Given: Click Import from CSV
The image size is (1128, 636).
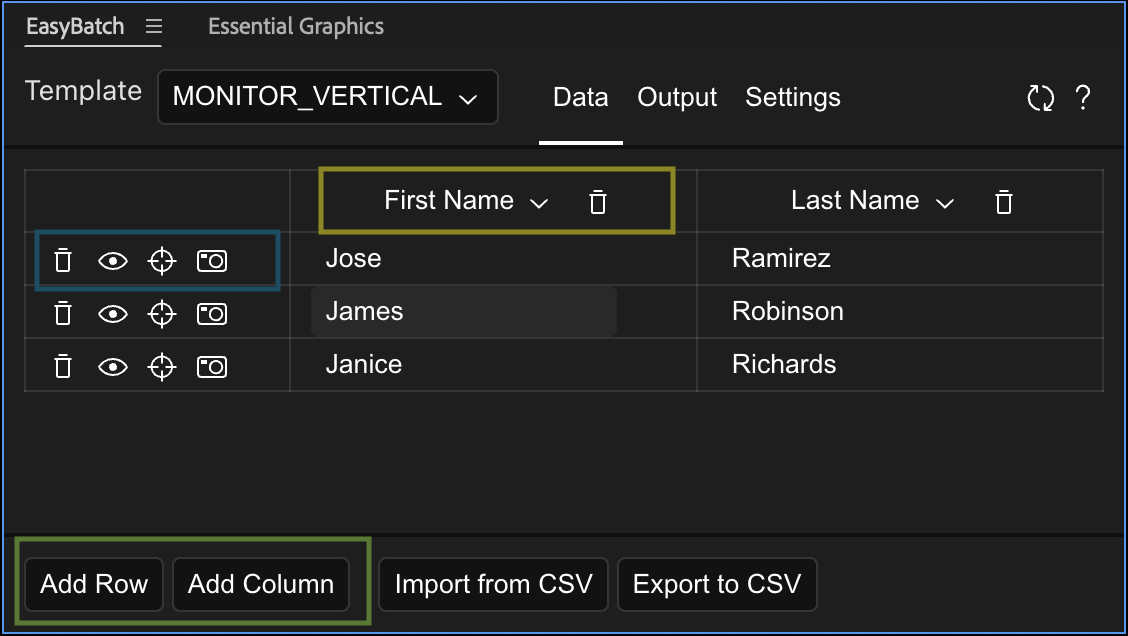Looking at the screenshot, I should pyautogui.click(x=494, y=584).
